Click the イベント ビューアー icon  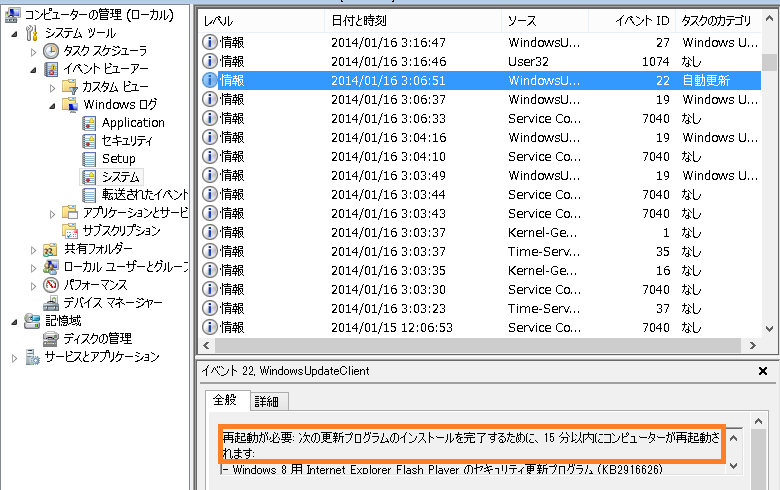51,69
